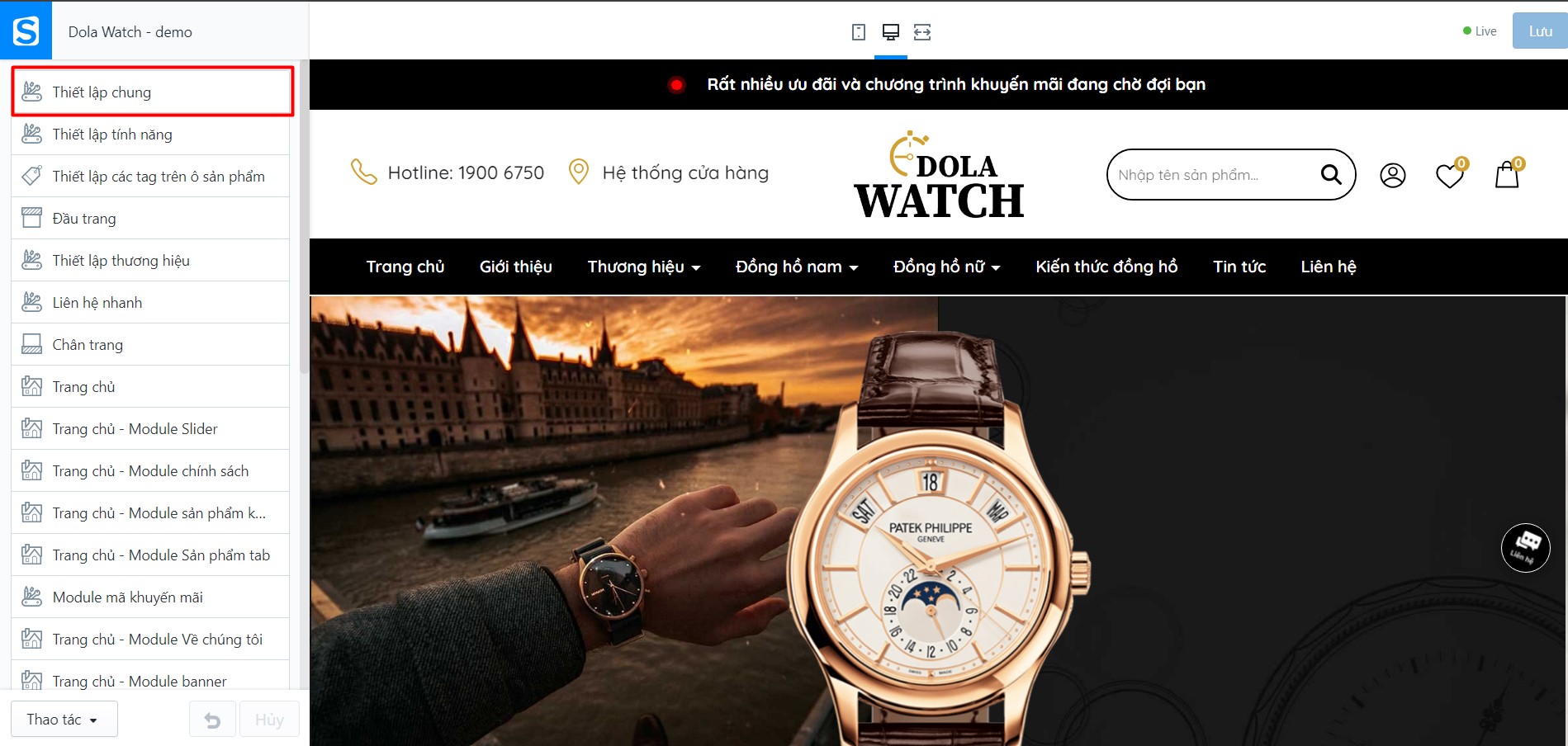Click the Sapo S logo icon
Image resolution: width=1568 pixels, height=746 pixels.
pos(26,31)
